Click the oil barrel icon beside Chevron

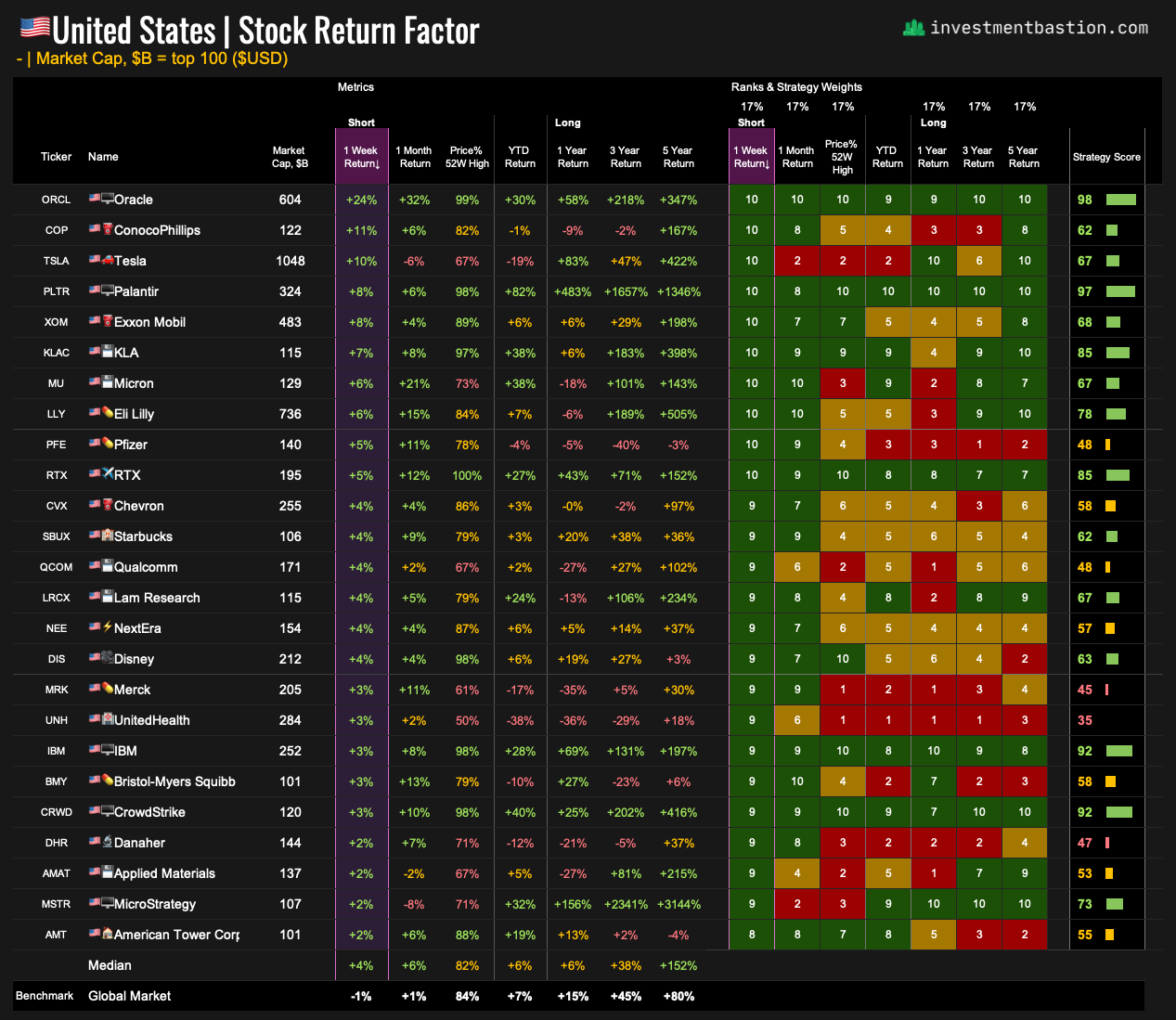pyautogui.click(x=108, y=505)
